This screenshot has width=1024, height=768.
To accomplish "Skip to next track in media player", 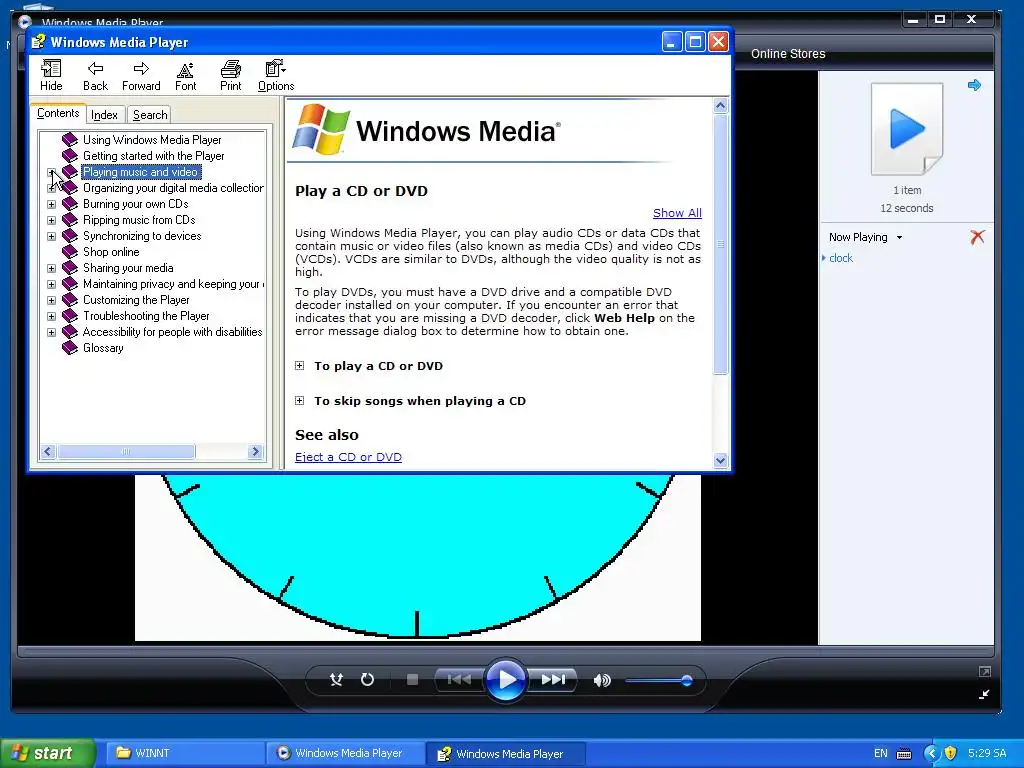I will pos(553,680).
